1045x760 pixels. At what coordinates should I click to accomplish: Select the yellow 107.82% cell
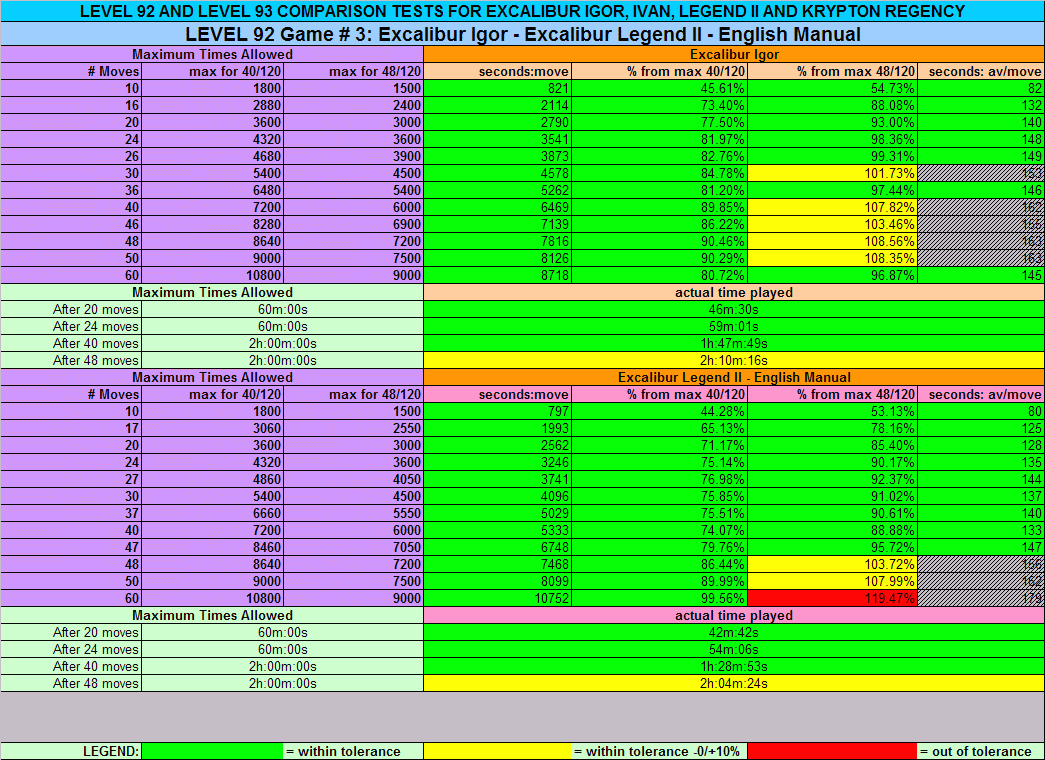(x=832, y=207)
